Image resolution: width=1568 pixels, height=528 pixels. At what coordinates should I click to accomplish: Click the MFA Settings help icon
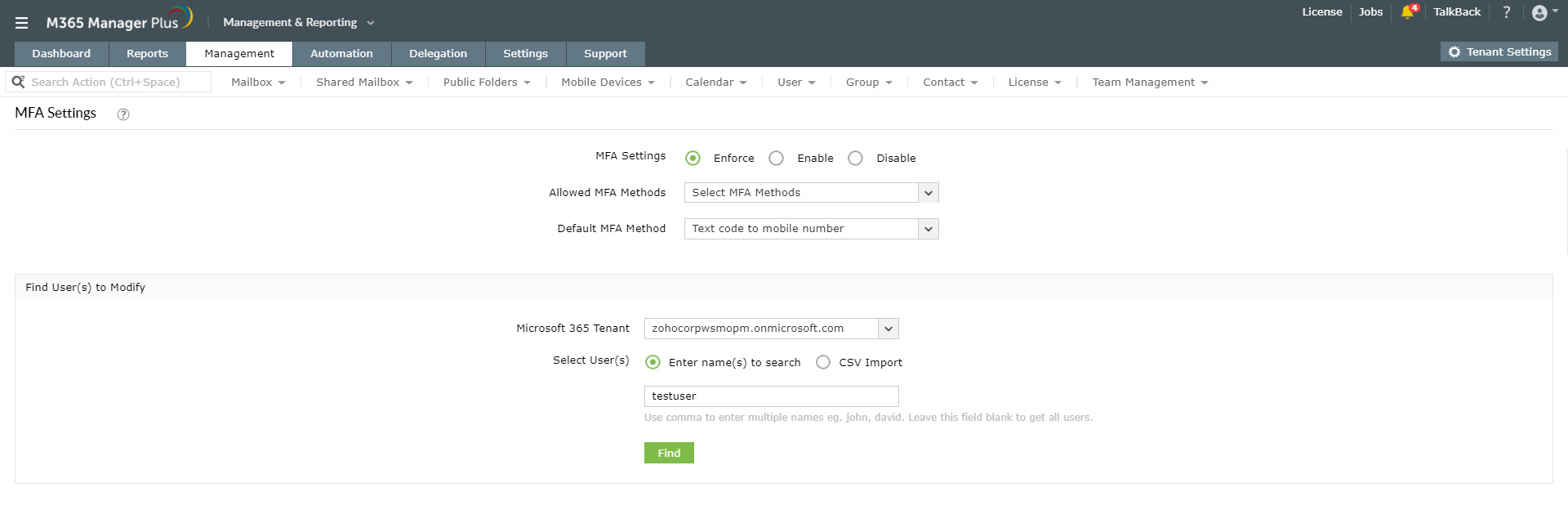pyautogui.click(x=123, y=114)
